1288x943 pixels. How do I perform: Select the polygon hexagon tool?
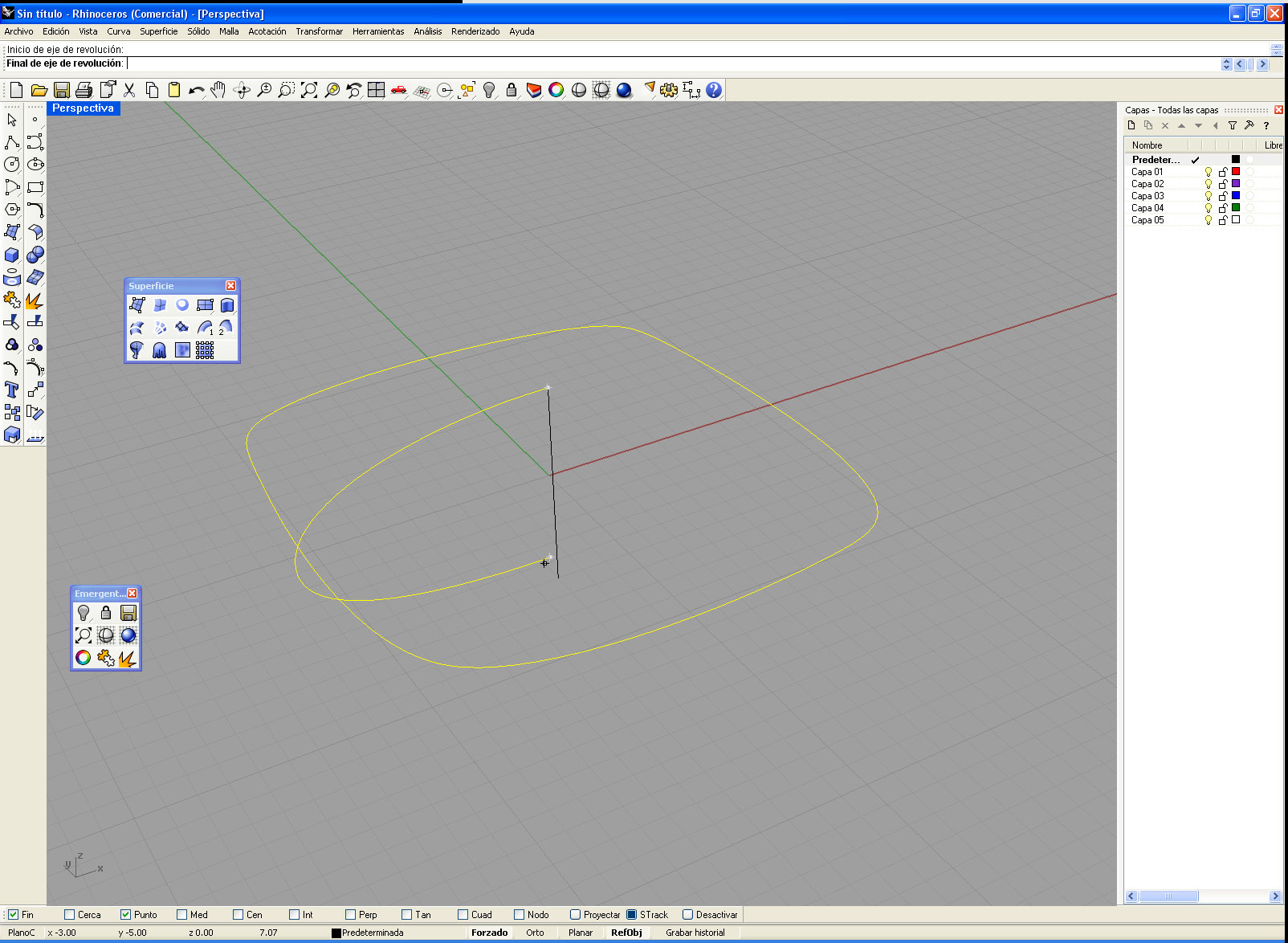click(12, 210)
